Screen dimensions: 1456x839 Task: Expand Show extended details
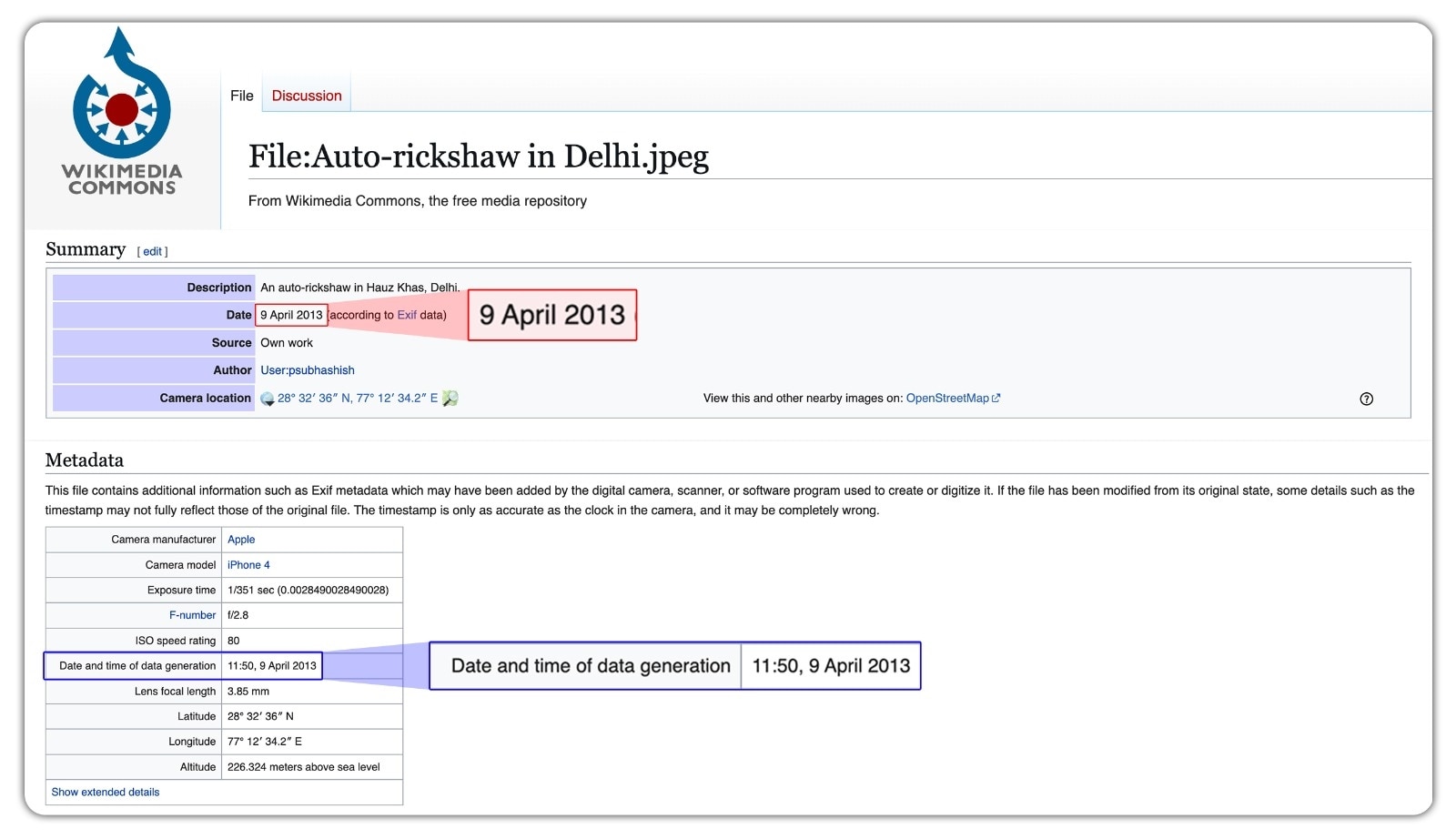106,792
